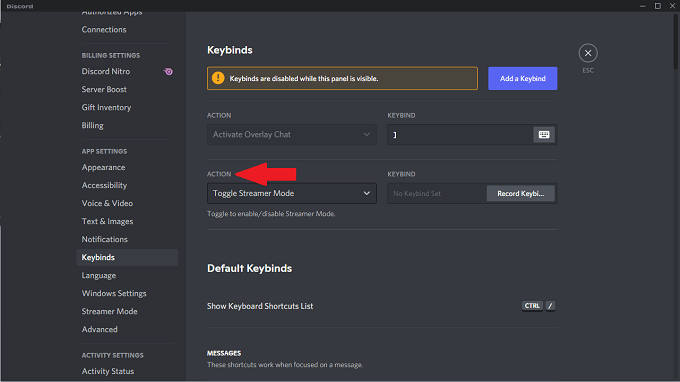Click the Record Keybind button

tap(520, 193)
